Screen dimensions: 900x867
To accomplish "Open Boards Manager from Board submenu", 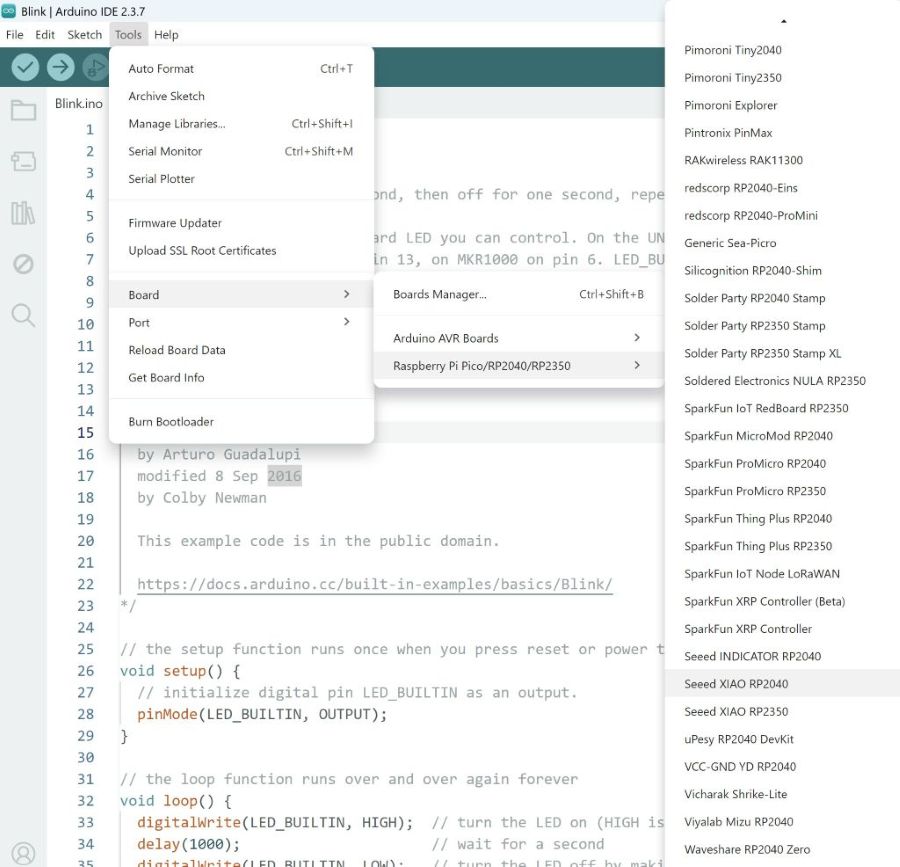I will (x=519, y=294).
